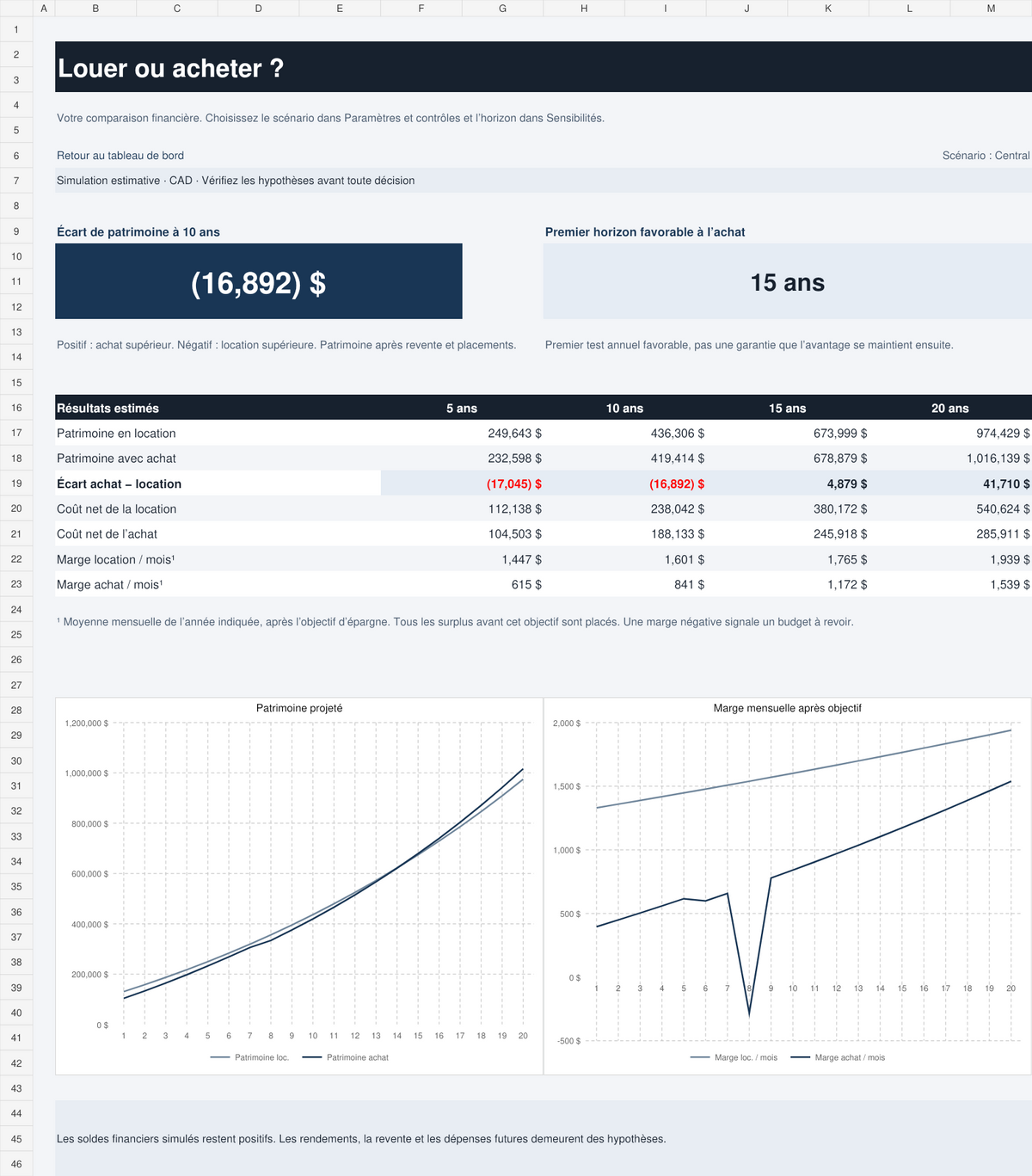Select row 19 header
The image size is (1032, 1176).
16,483
